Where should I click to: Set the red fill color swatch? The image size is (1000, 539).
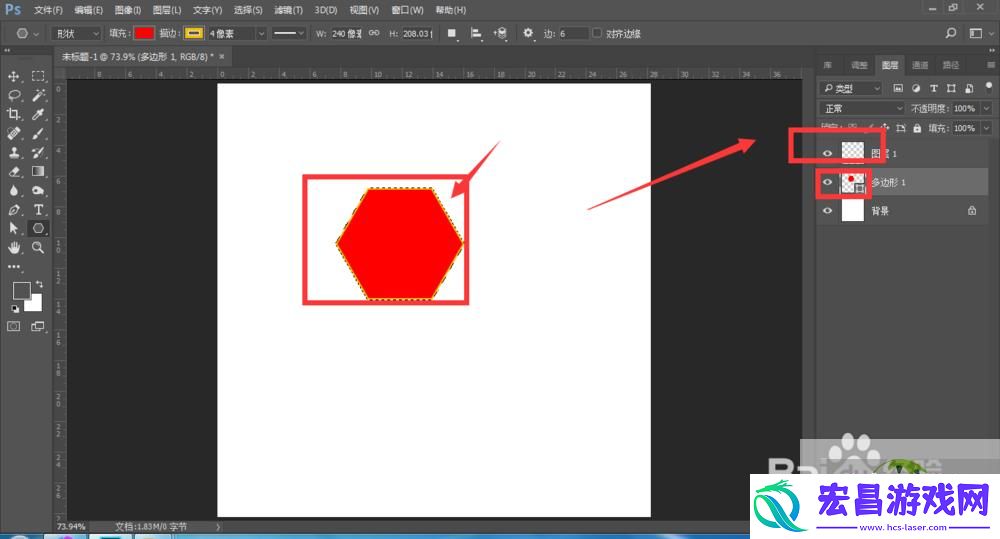[x=143, y=33]
